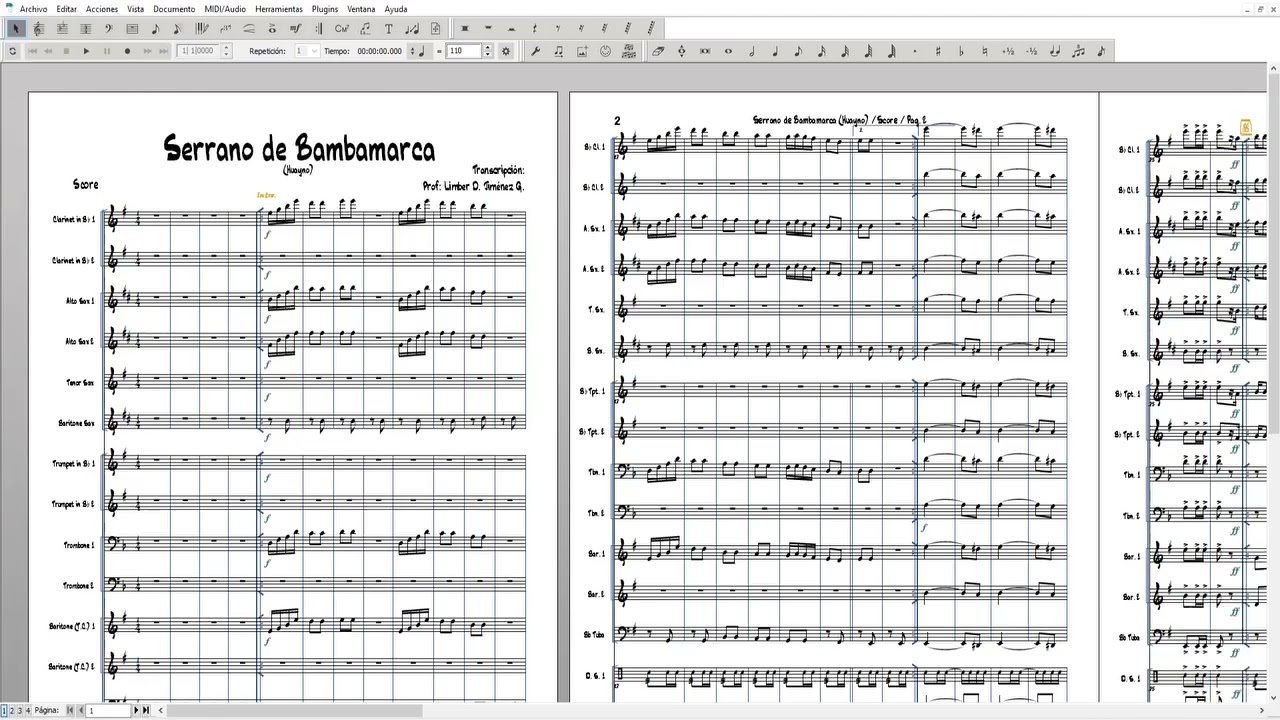Toggle the loop refresh icon in playback bar

point(12,51)
